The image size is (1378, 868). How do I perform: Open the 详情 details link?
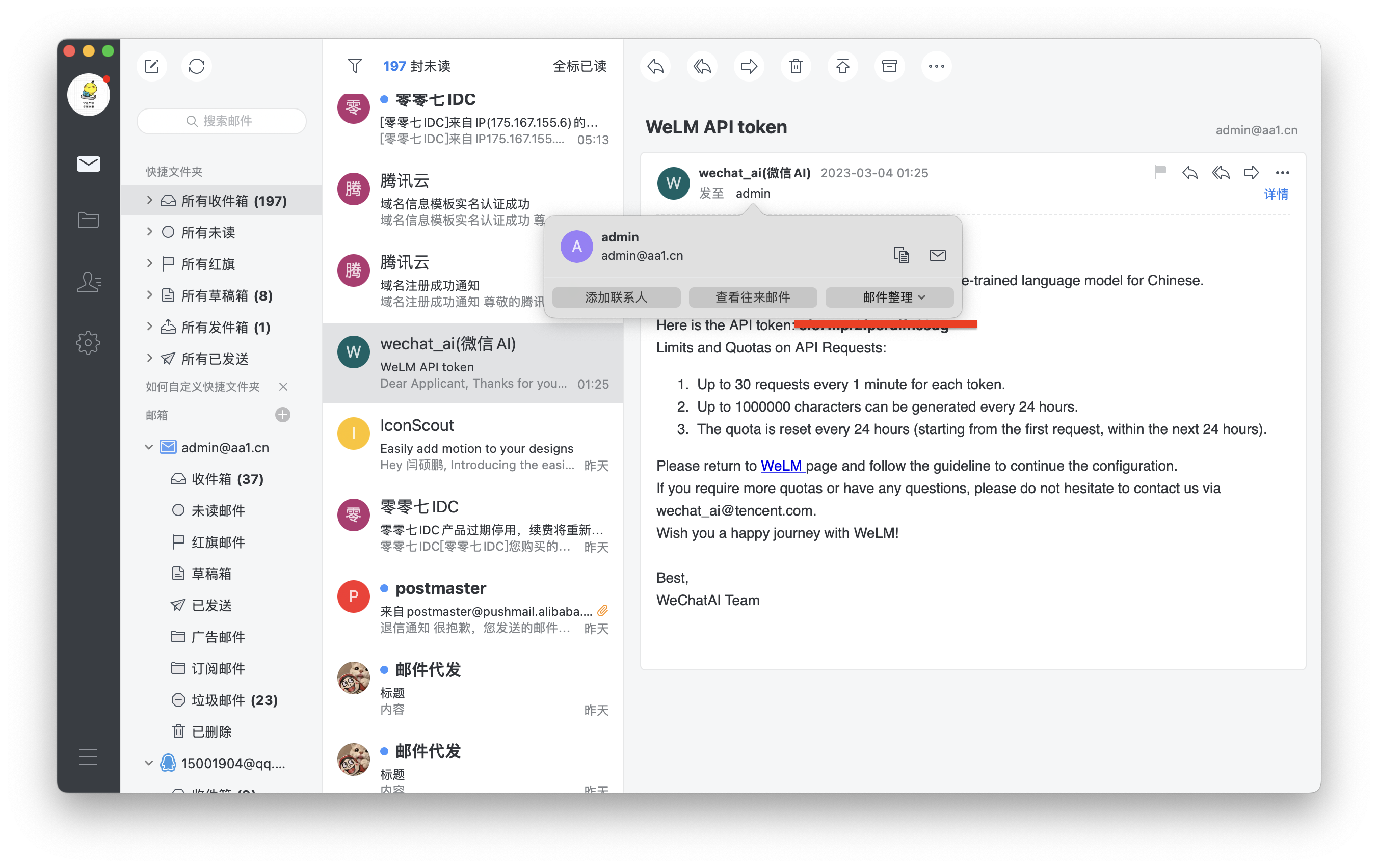(1276, 195)
